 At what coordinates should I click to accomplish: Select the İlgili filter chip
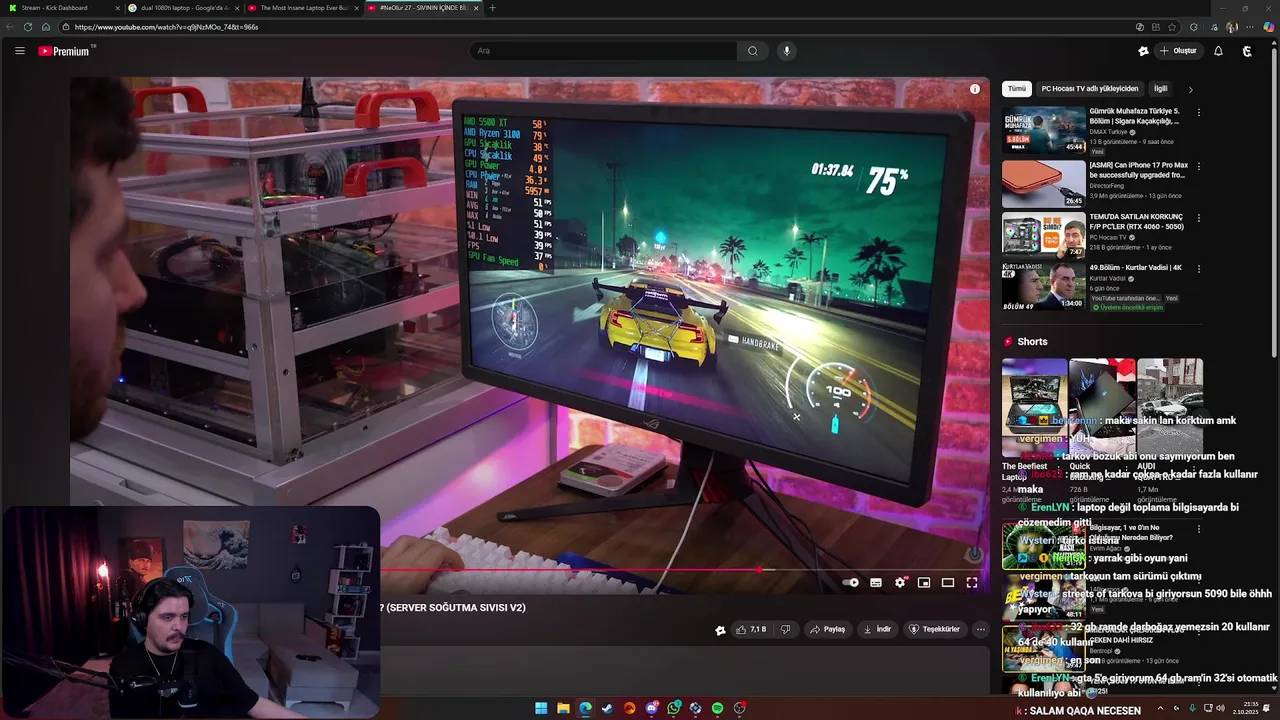pos(1161,88)
